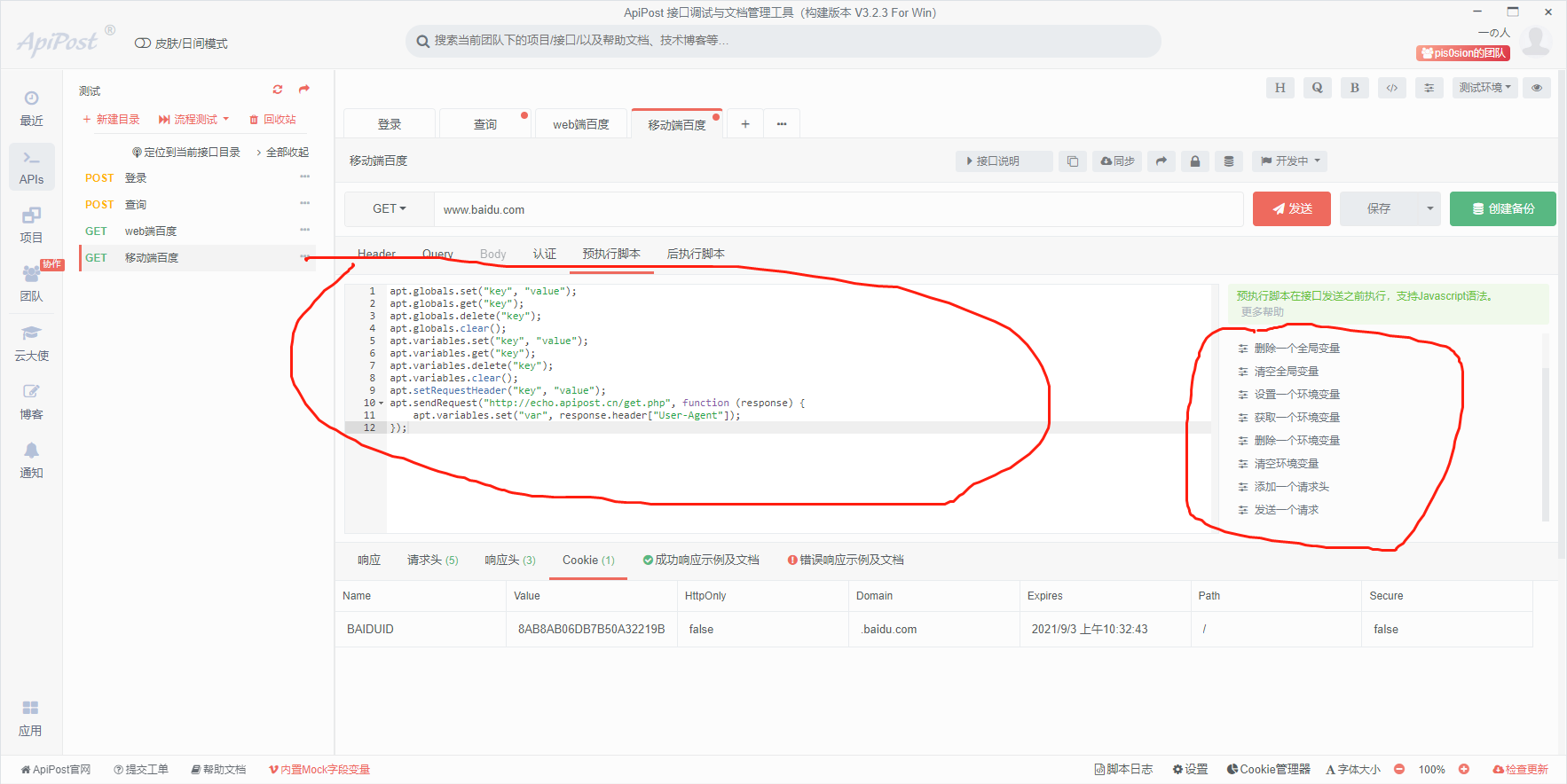Screen dimensions: 1567x784
Task: Click the B toolbar button at top right
Action: 1354,88
